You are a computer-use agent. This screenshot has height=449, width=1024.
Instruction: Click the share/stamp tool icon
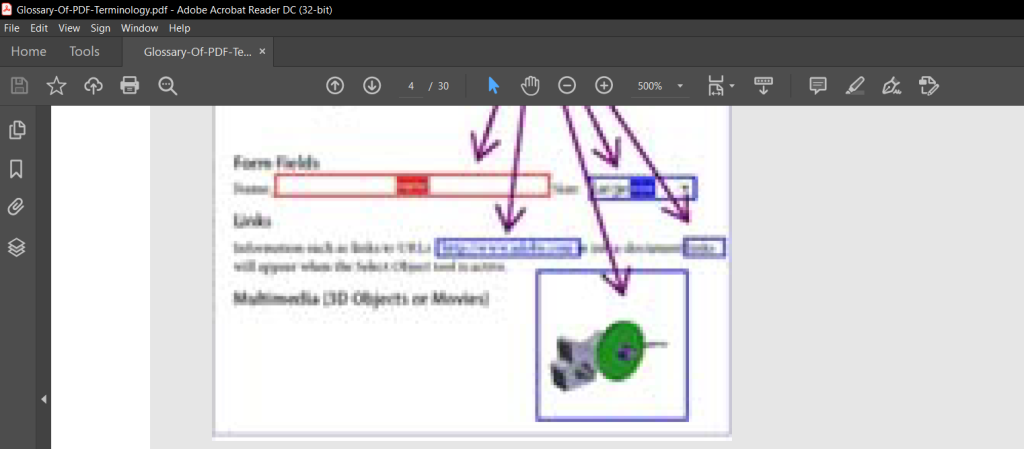[x=929, y=85]
